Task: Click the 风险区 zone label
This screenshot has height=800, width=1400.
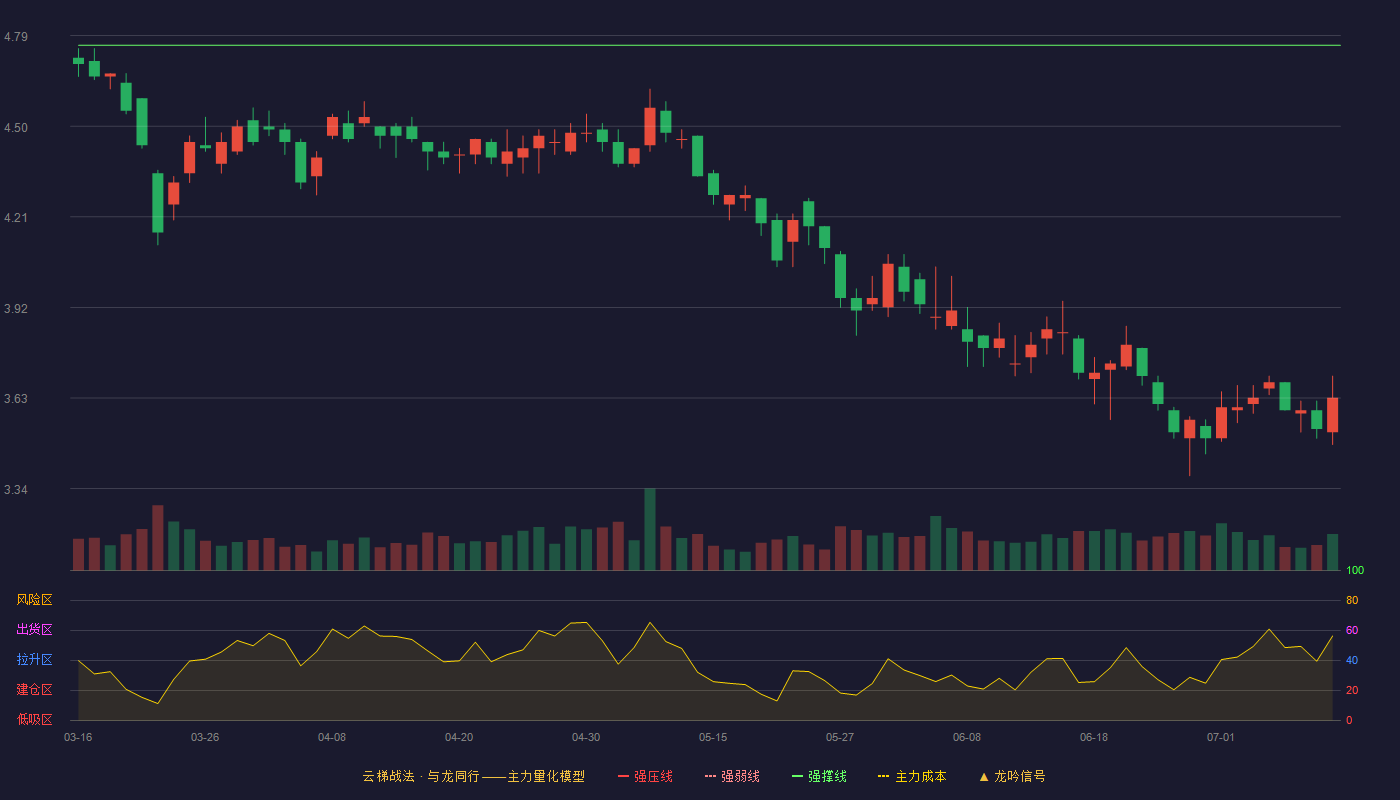Action: pos(34,600)
